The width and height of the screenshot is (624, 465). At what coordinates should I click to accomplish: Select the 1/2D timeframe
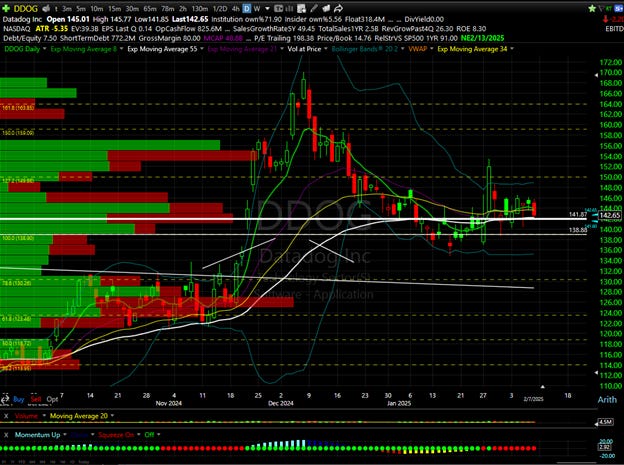220,9
